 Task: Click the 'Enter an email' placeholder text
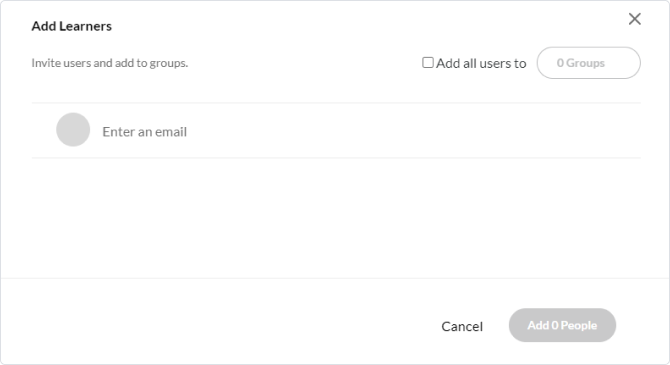pos(144,132)
